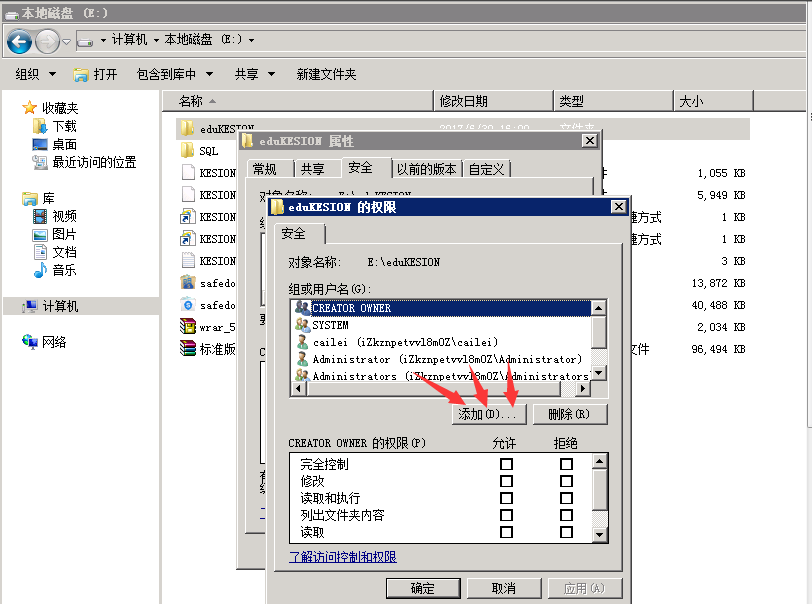Image resolution: width=812 pixels, height=604 pixels.
Task: Check 允许 for 读取和执行 permission
Action: [x=506, y=499]
